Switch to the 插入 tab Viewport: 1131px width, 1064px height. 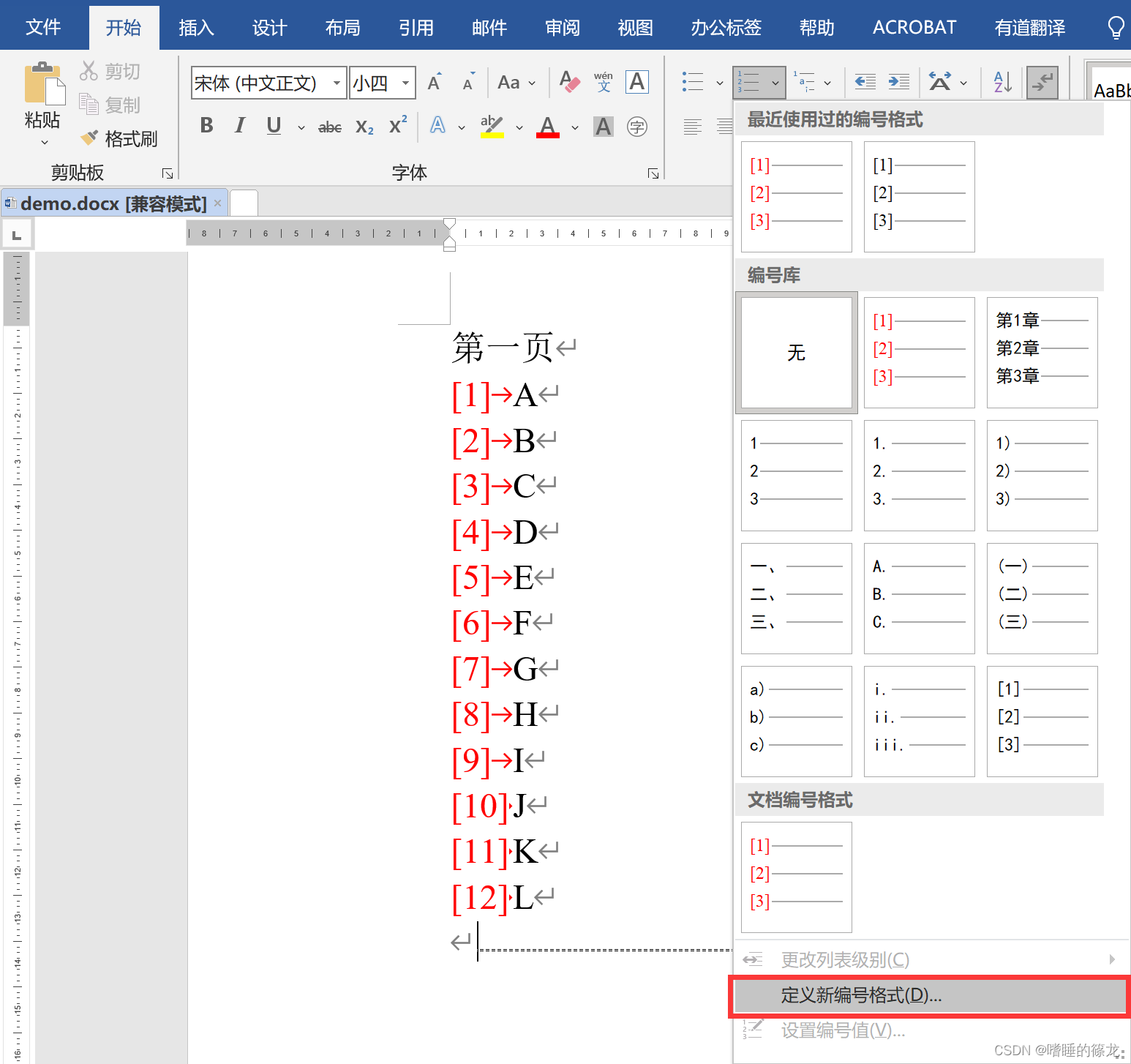click(x=196, y=28)
